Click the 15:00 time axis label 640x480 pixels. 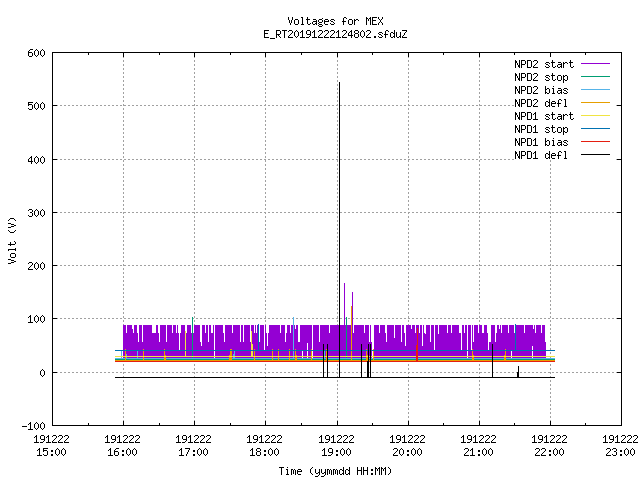click(x=51, y=452)
